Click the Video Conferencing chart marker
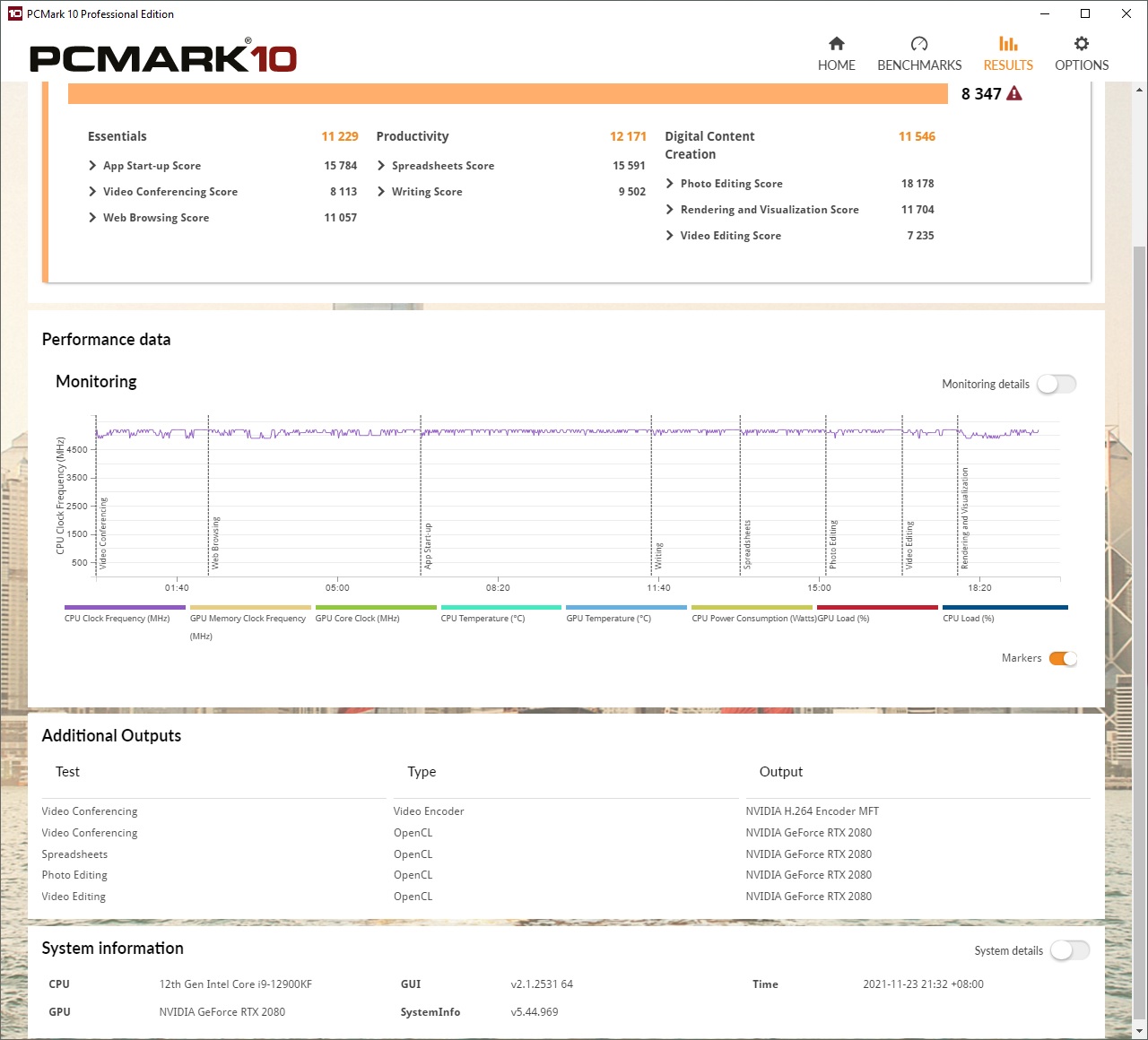Image resolution: width=1148 pixels, height=1040 pixels. tap(103, 533)
